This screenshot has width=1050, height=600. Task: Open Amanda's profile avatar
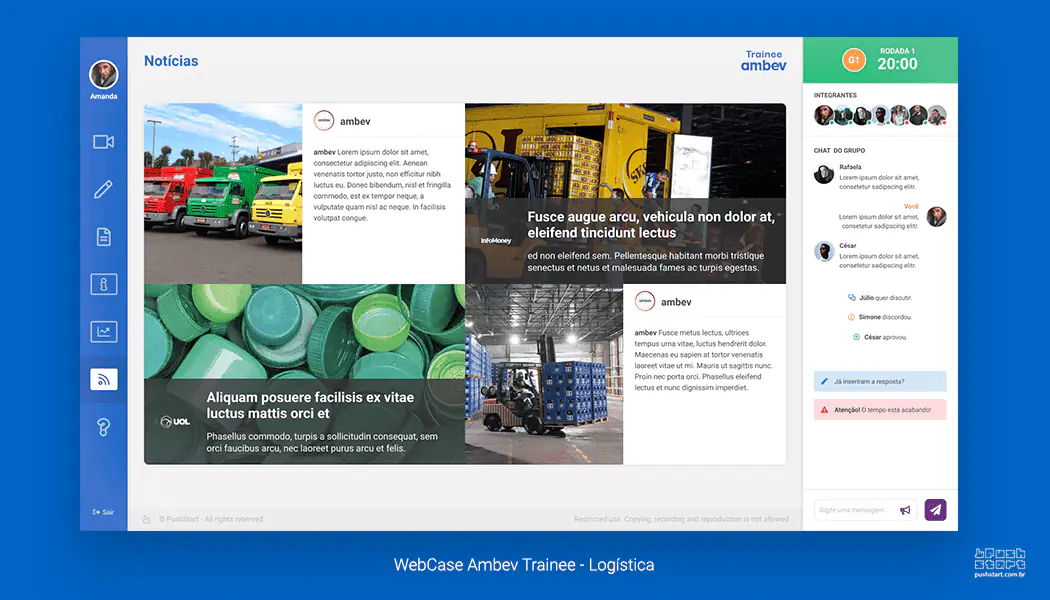104,74
